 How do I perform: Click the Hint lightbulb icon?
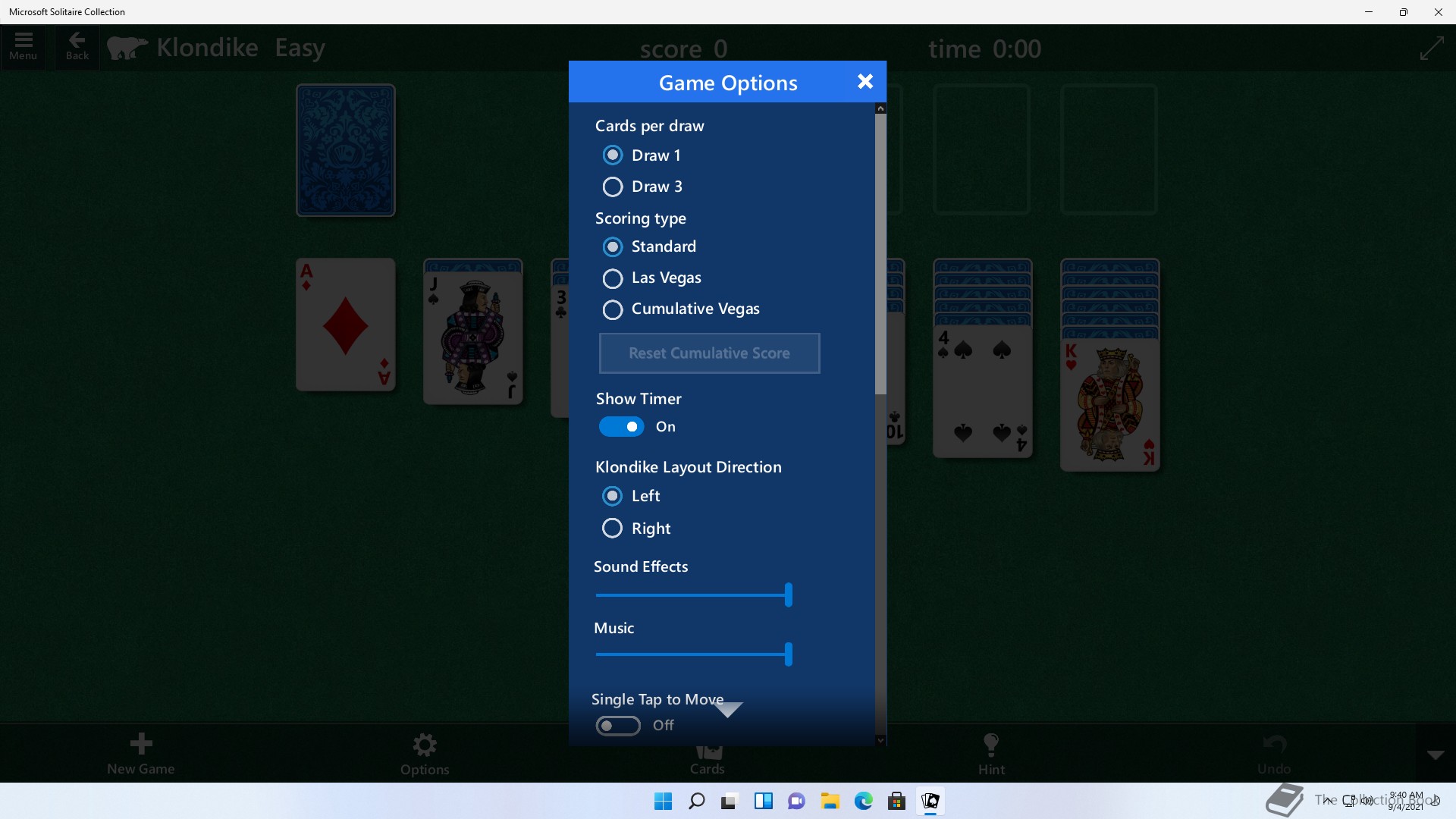pos(991,753)
